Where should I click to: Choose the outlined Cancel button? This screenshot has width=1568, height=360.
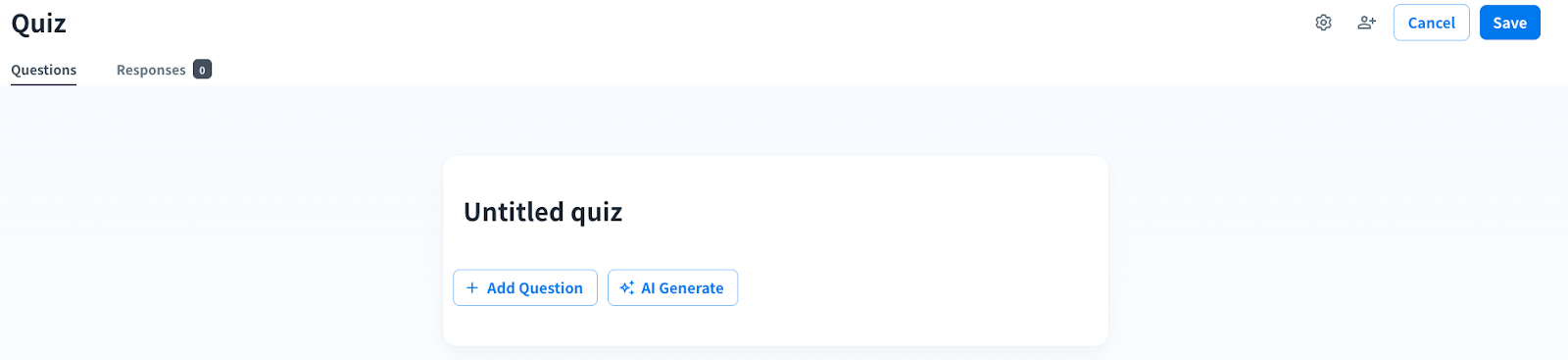[1431, 23]
